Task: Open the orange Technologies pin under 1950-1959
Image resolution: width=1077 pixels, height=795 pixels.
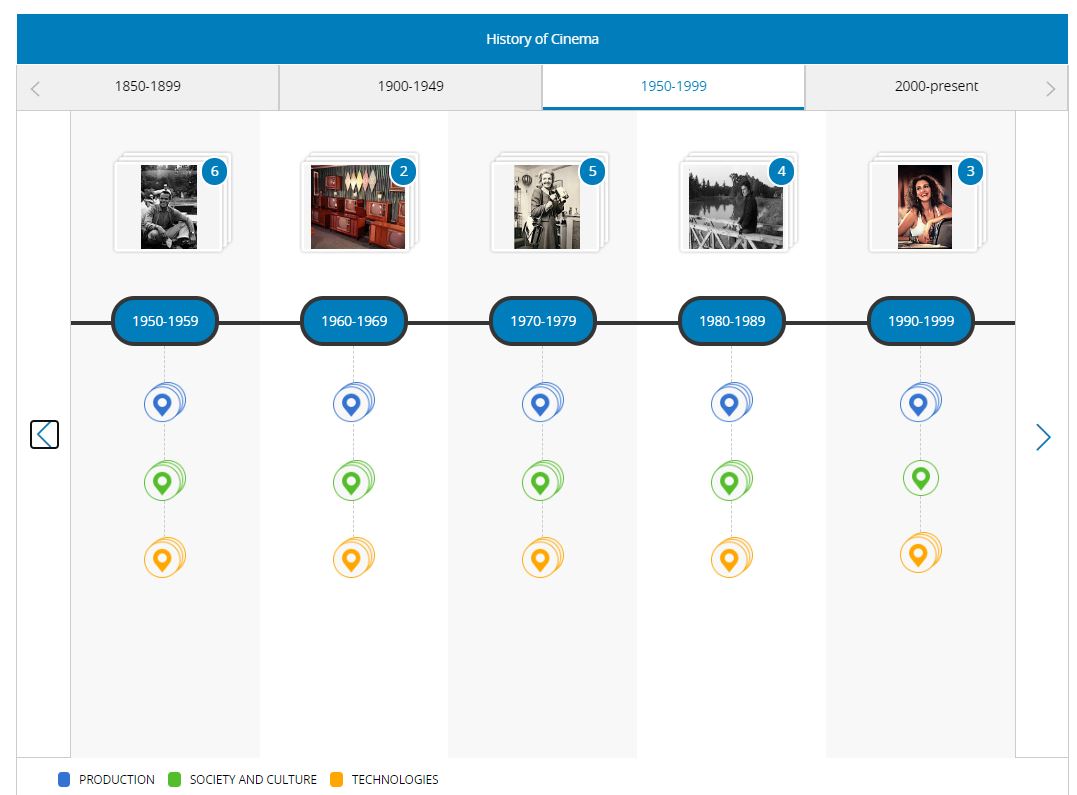Action: [x=163, y=557]
